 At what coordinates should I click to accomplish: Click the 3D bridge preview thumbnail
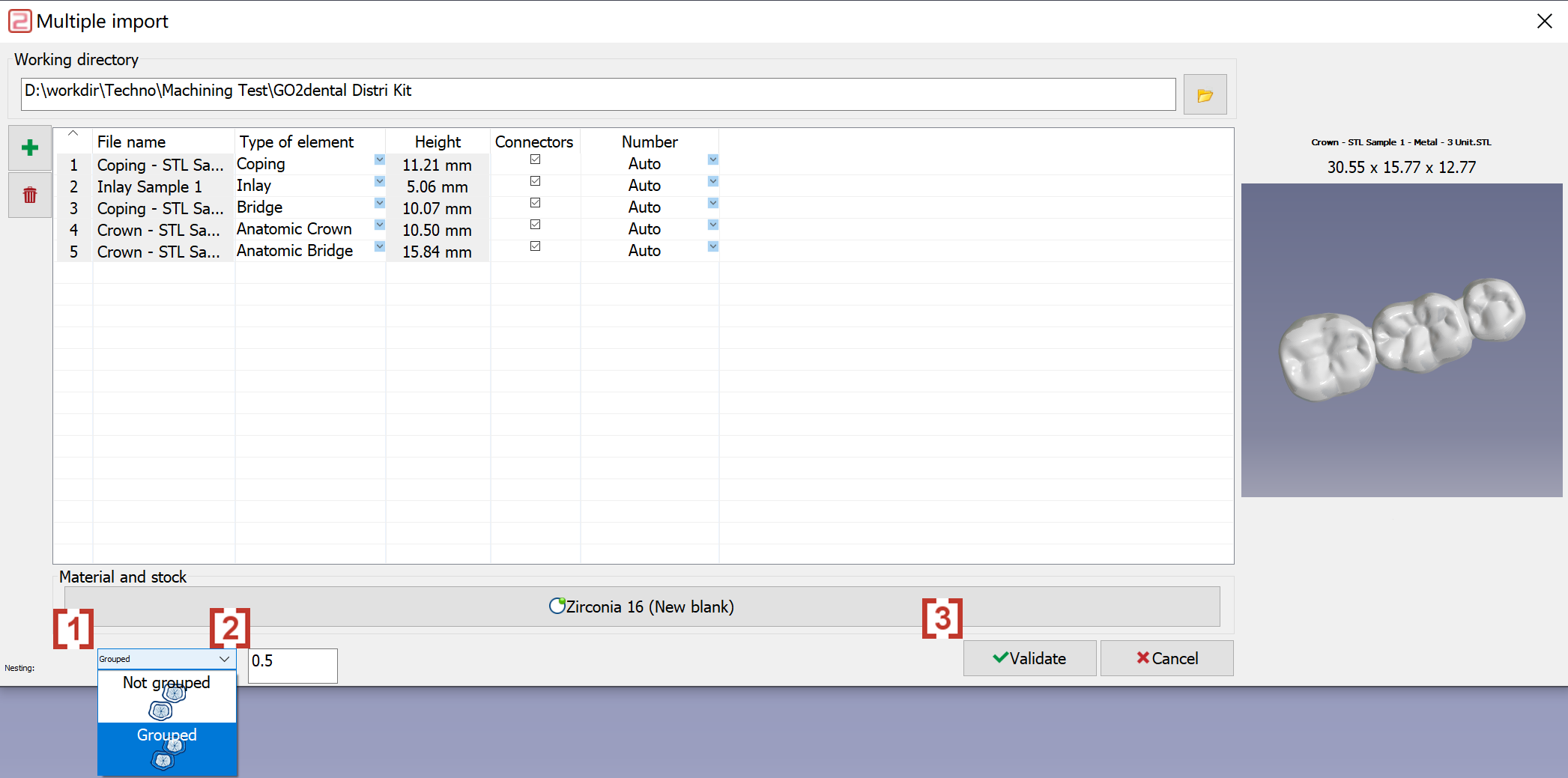pyautogui.click(x=1401, y=340)
